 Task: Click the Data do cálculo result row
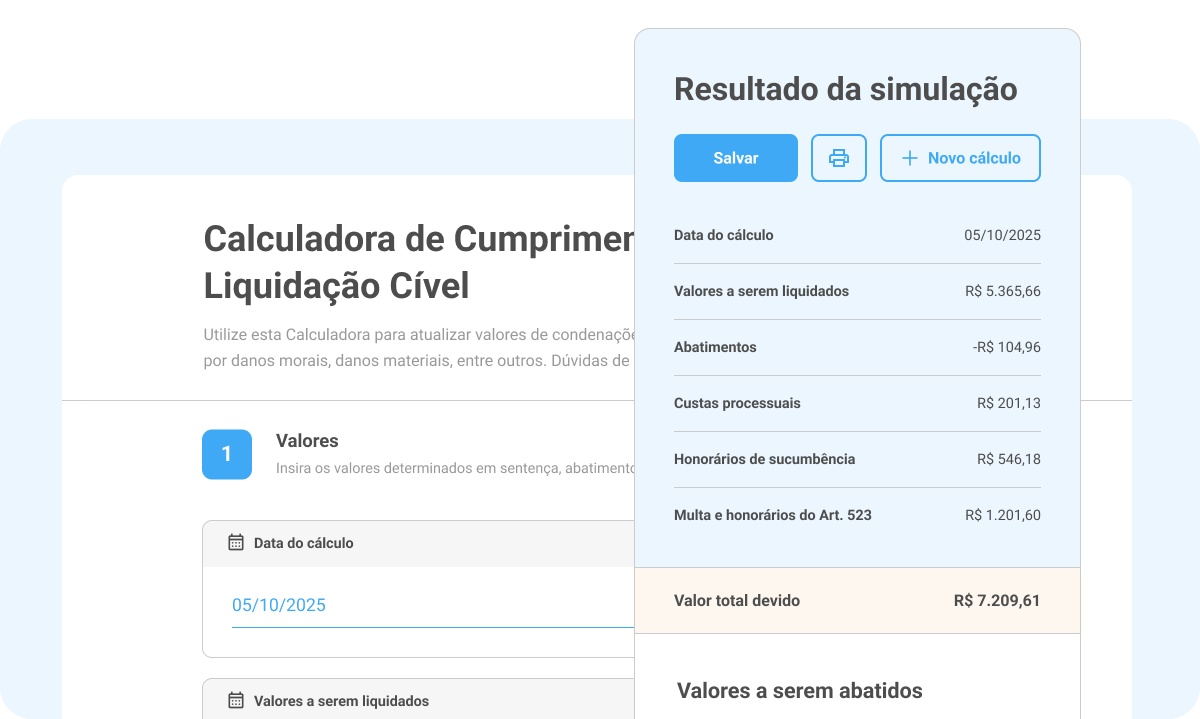857,235
